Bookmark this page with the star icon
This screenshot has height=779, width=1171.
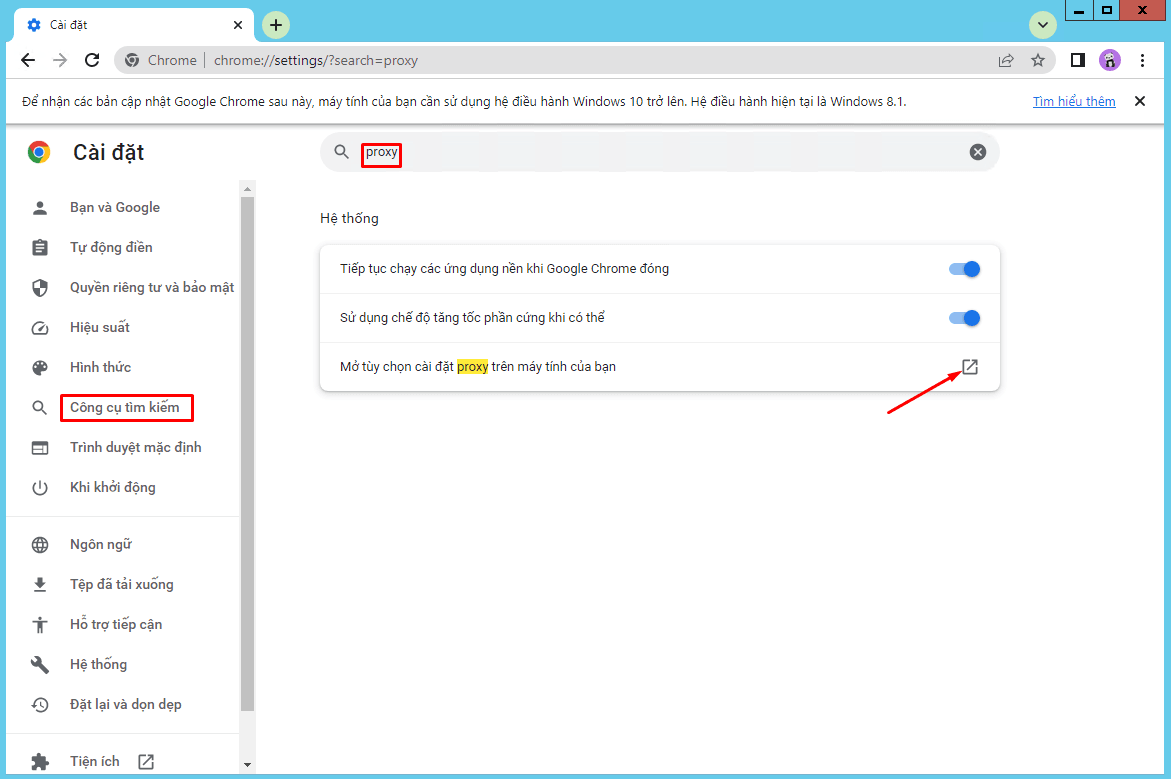point(1038,60)
